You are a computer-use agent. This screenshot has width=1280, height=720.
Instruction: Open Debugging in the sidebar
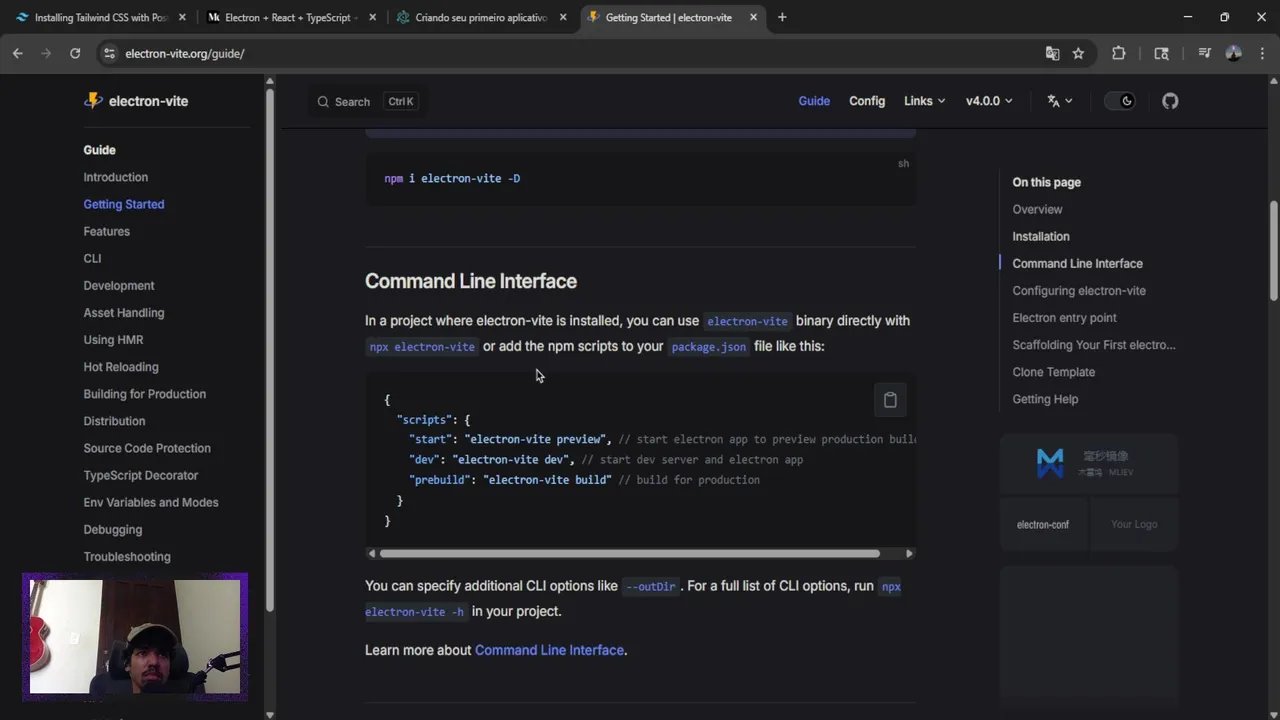click(x=113, y=528)
